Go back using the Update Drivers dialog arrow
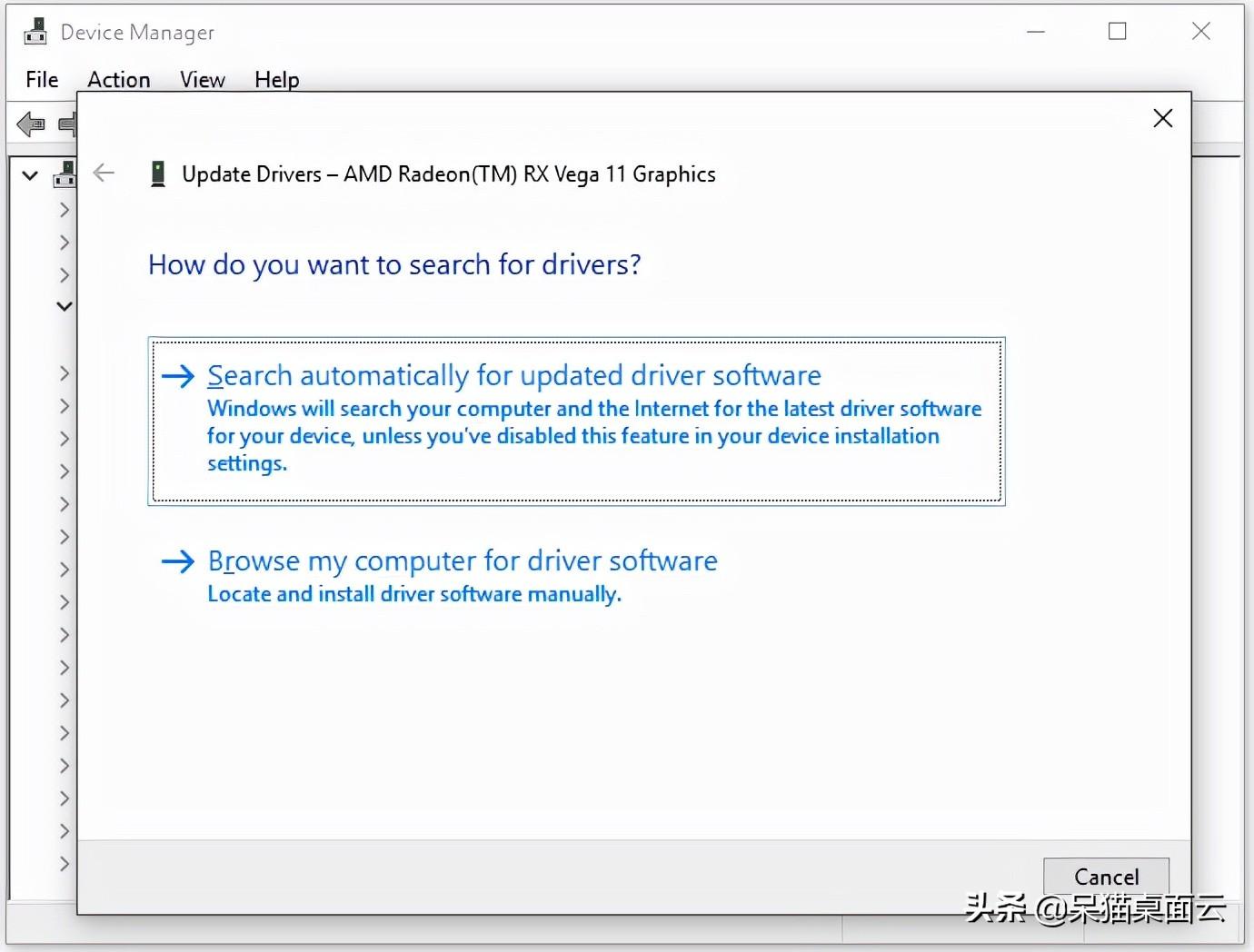 [104, 173]
